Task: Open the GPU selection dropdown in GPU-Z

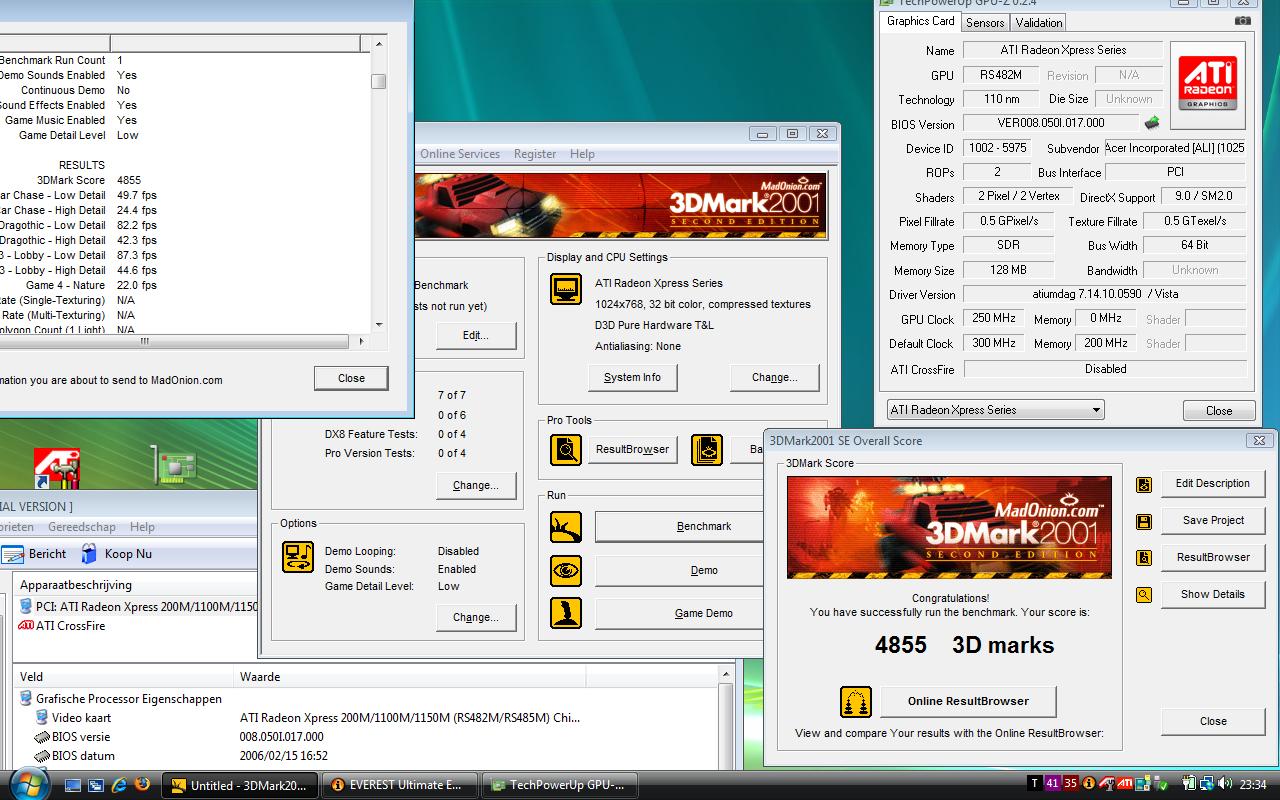Action: coord(996,410)
